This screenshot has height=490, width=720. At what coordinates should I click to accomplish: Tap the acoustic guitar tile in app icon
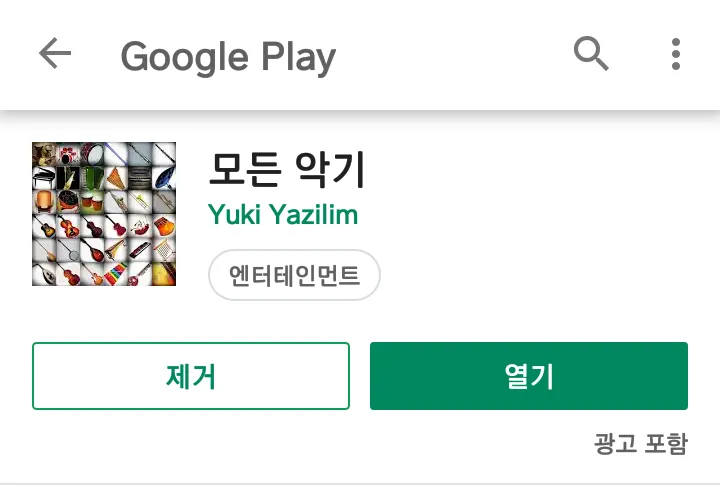(x=44, y=226)
